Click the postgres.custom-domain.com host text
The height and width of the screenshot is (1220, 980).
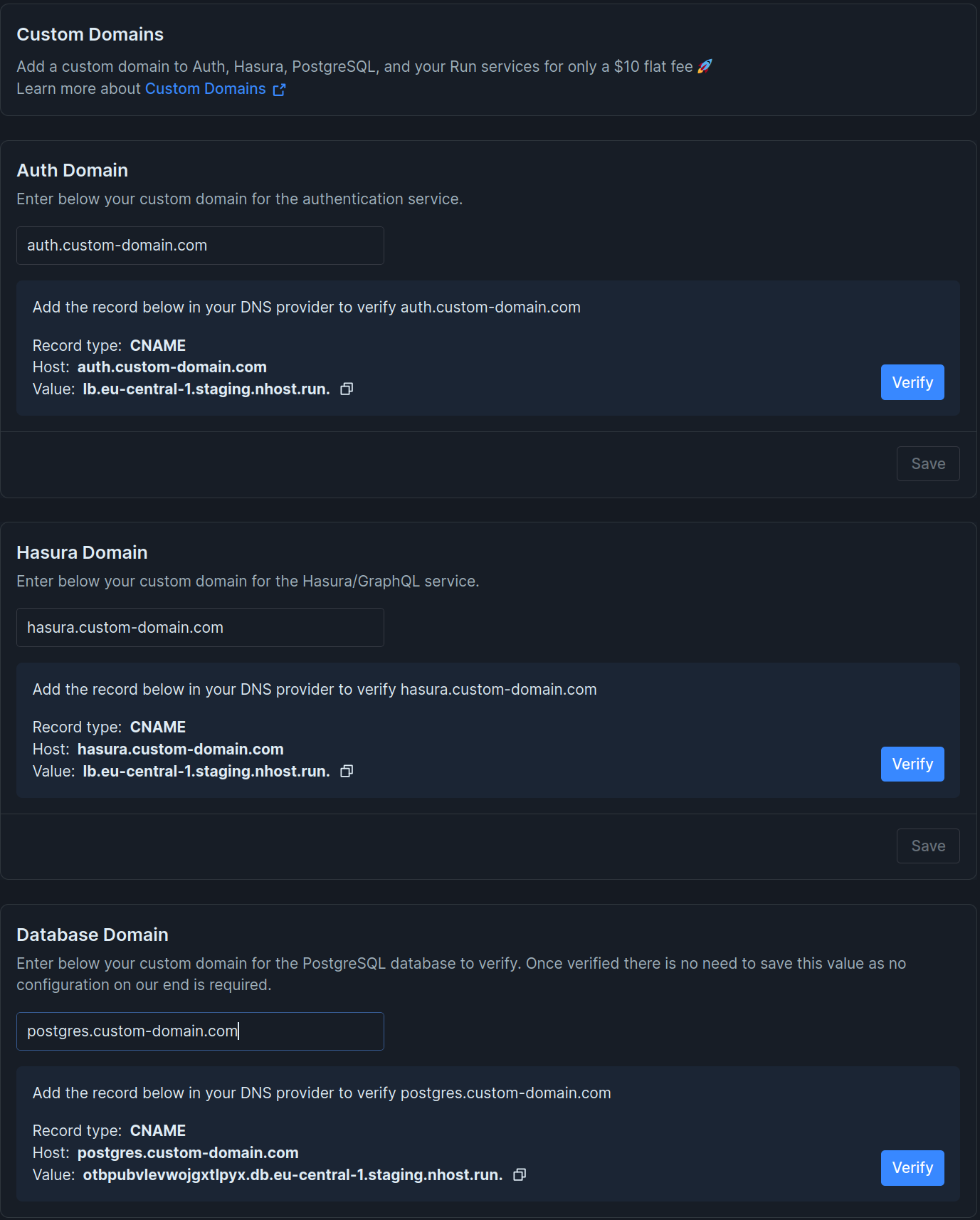tap(187, 1152)
